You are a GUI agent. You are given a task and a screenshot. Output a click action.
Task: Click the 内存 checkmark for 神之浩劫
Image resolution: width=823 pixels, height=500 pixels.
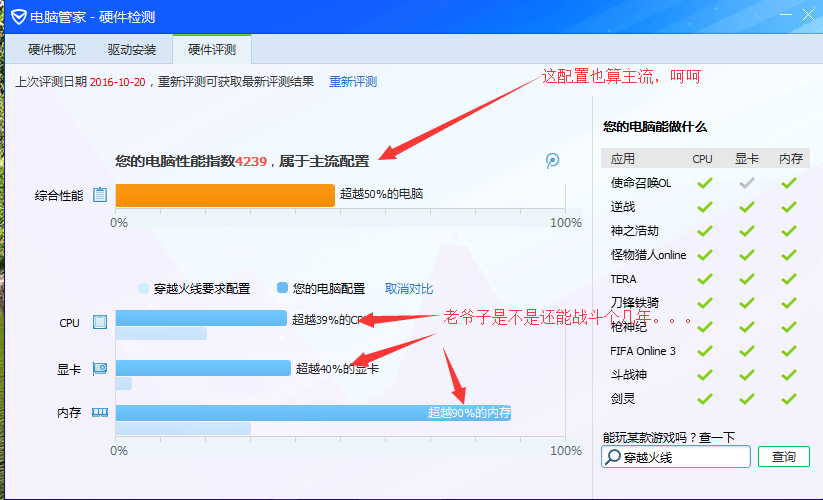[789, 231]
